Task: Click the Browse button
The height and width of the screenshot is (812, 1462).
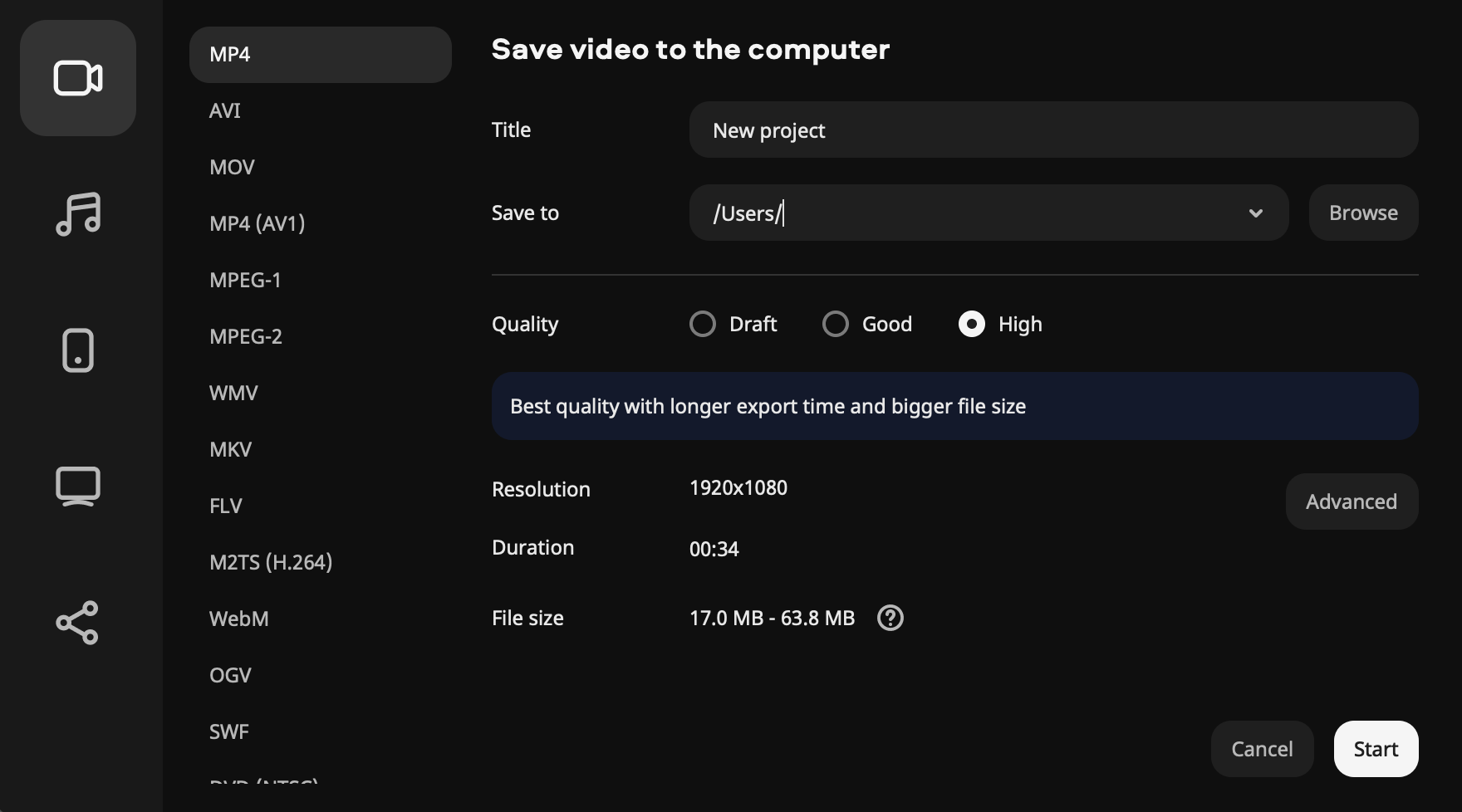Action: point(1363,213)
